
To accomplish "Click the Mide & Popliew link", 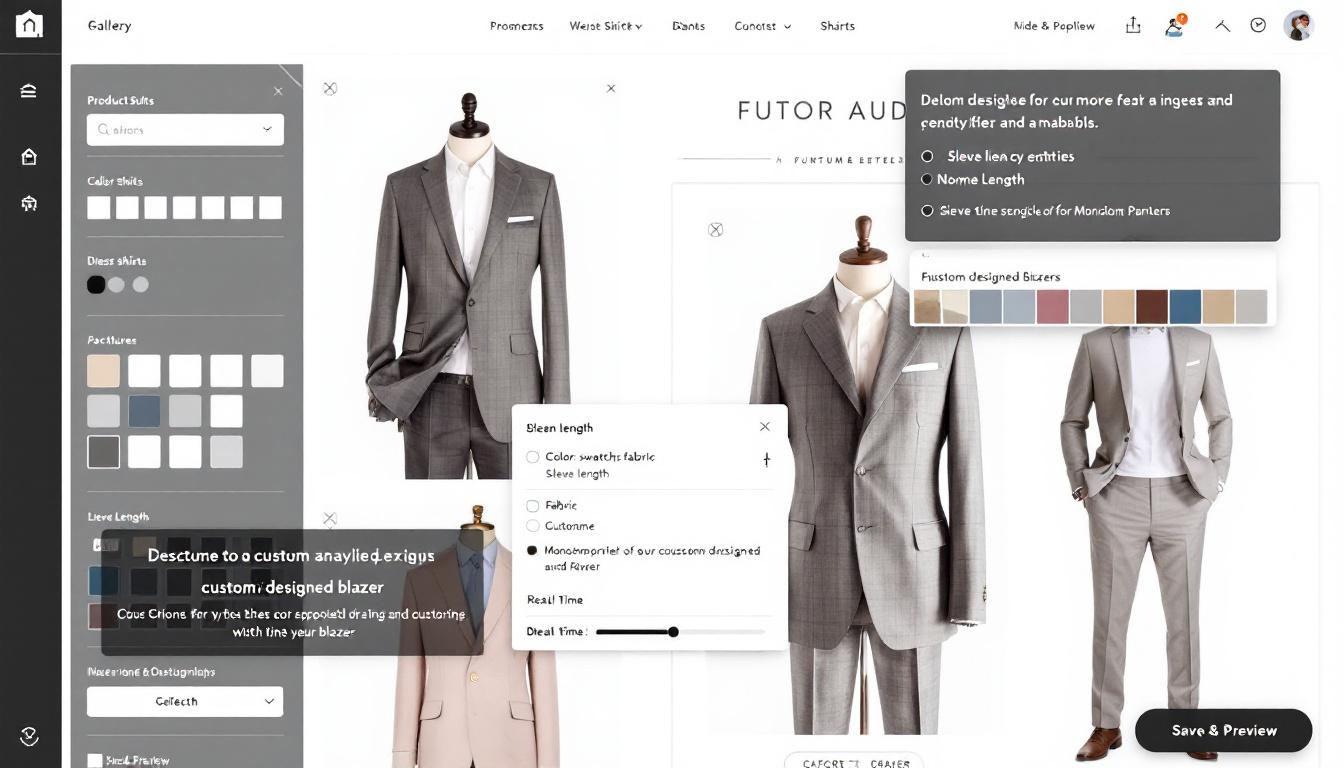I will point(1054,26).
